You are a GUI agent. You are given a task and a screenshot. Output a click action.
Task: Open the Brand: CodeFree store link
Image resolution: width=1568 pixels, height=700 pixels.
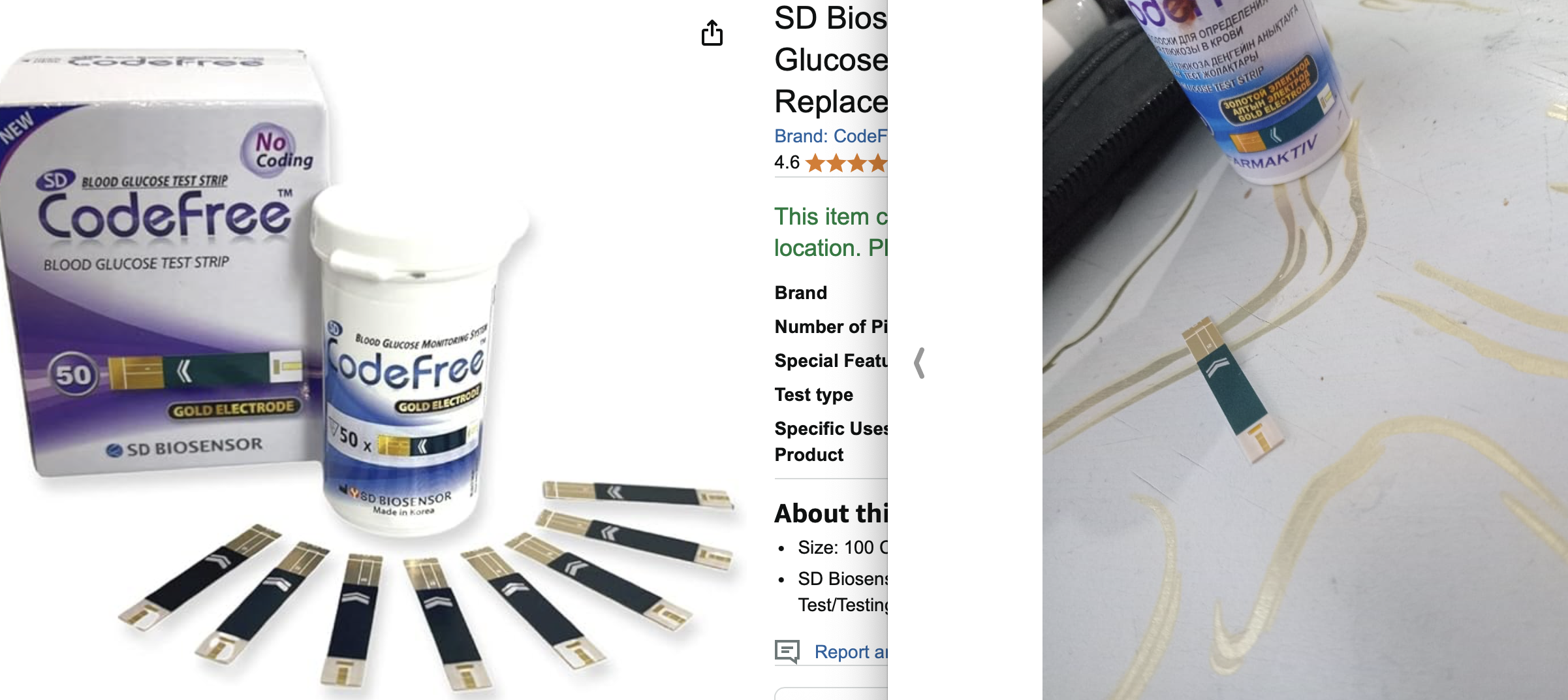click(x=830, y=136)
